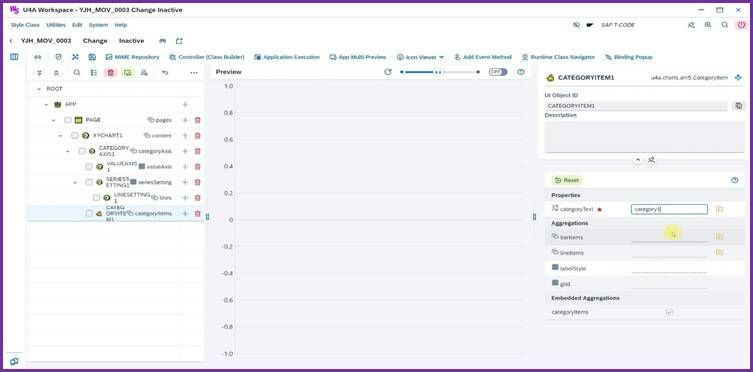Click the user-settings icon in tree toolbar
The image size is (753, 372).
click(144, 72)
